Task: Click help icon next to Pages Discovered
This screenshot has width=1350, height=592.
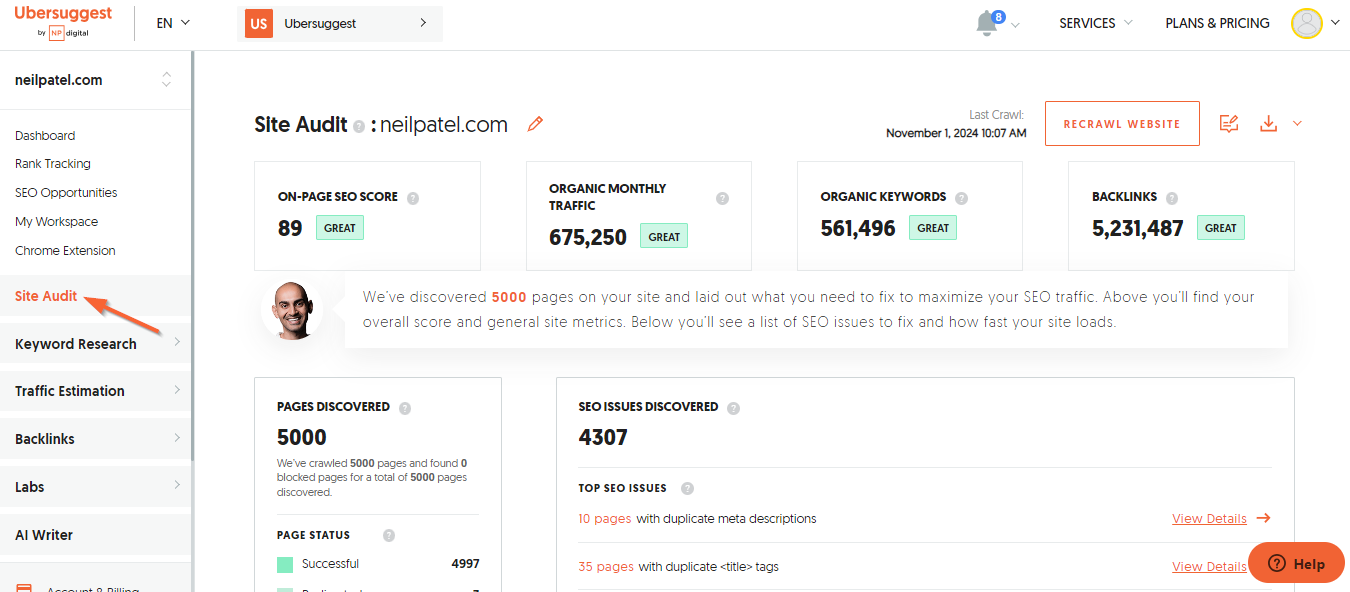Action: 405,408
